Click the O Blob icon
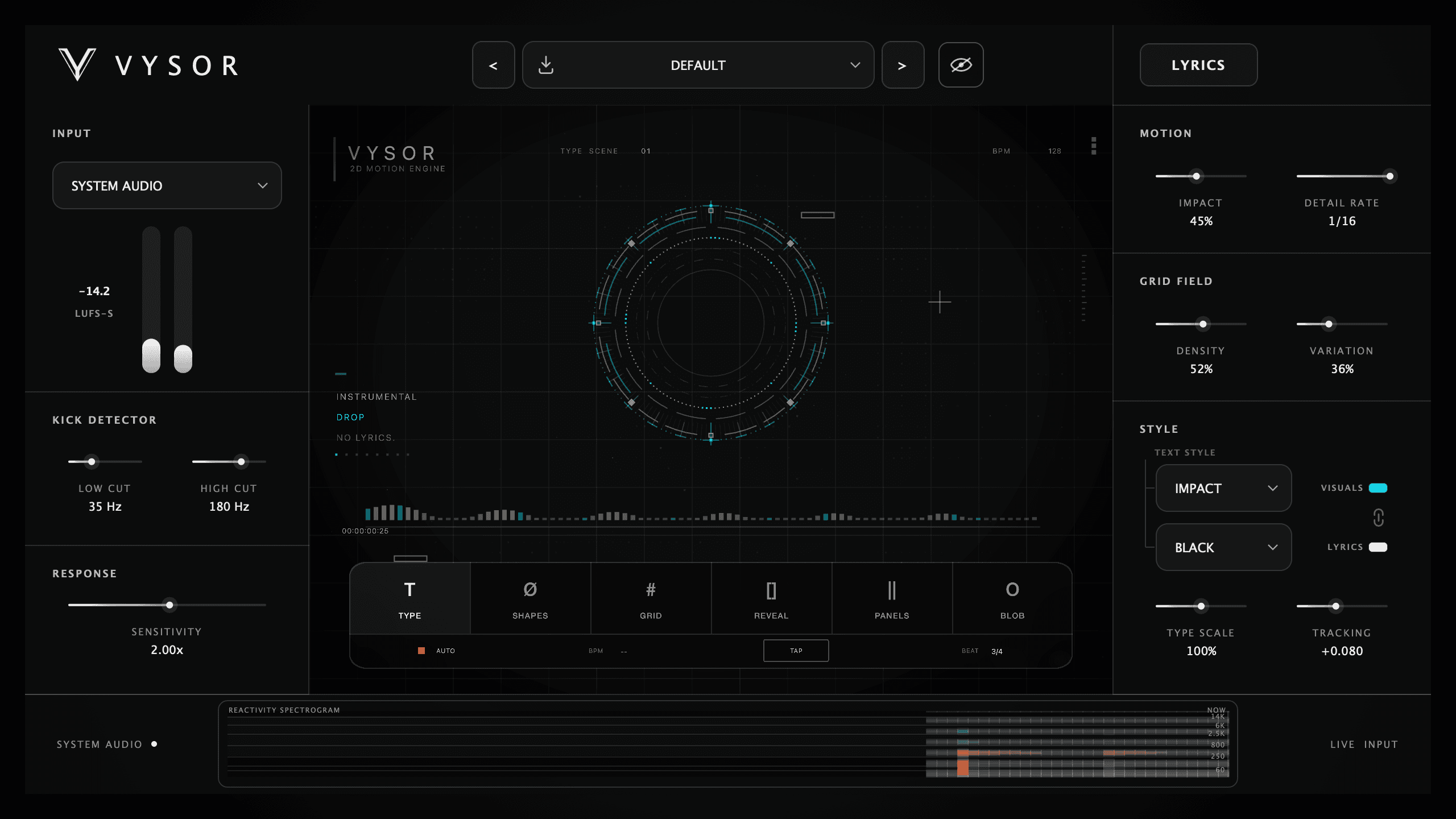 [1012, 590]
